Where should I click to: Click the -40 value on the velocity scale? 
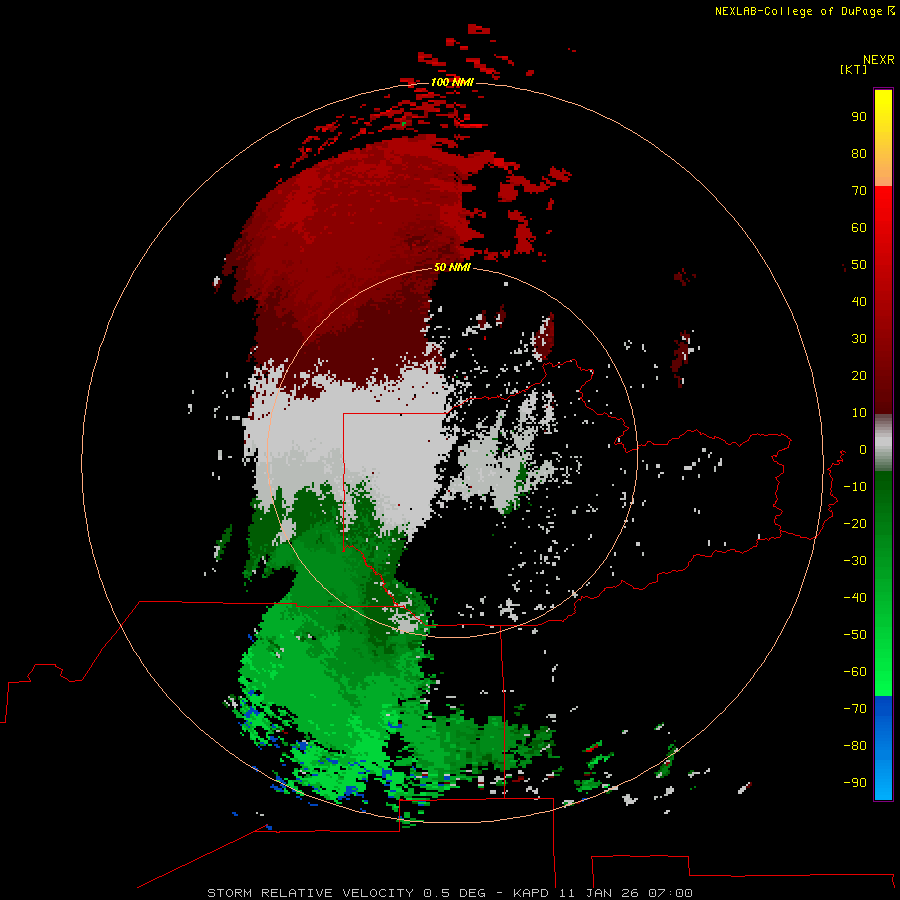pos(855,598)
